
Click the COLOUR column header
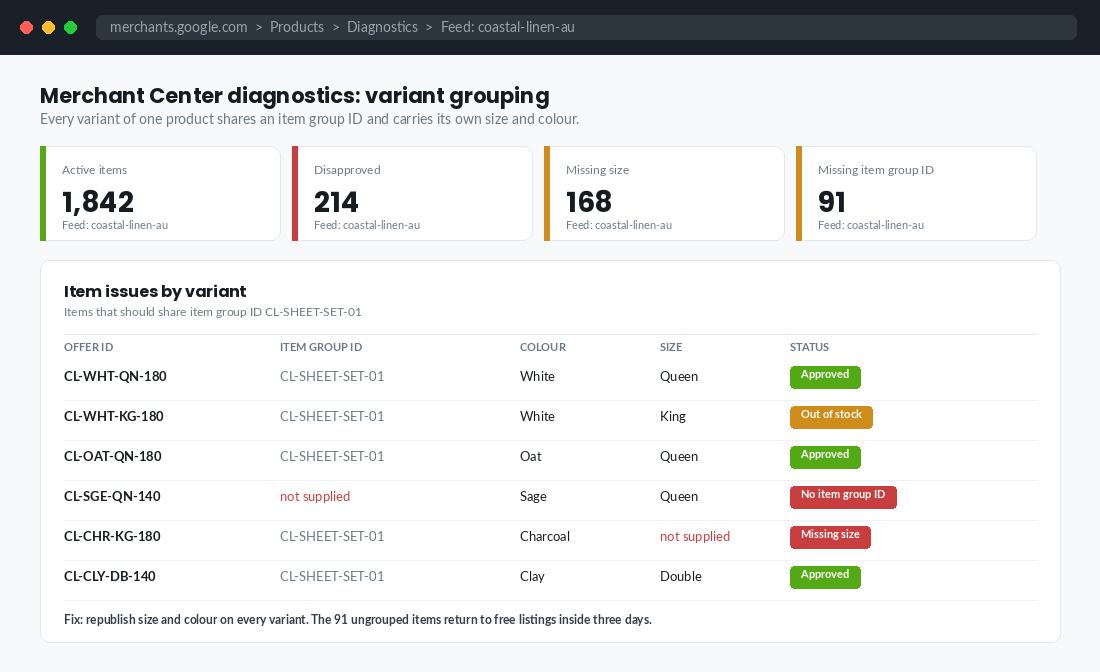pyautogui.click(x=543, y=347)
